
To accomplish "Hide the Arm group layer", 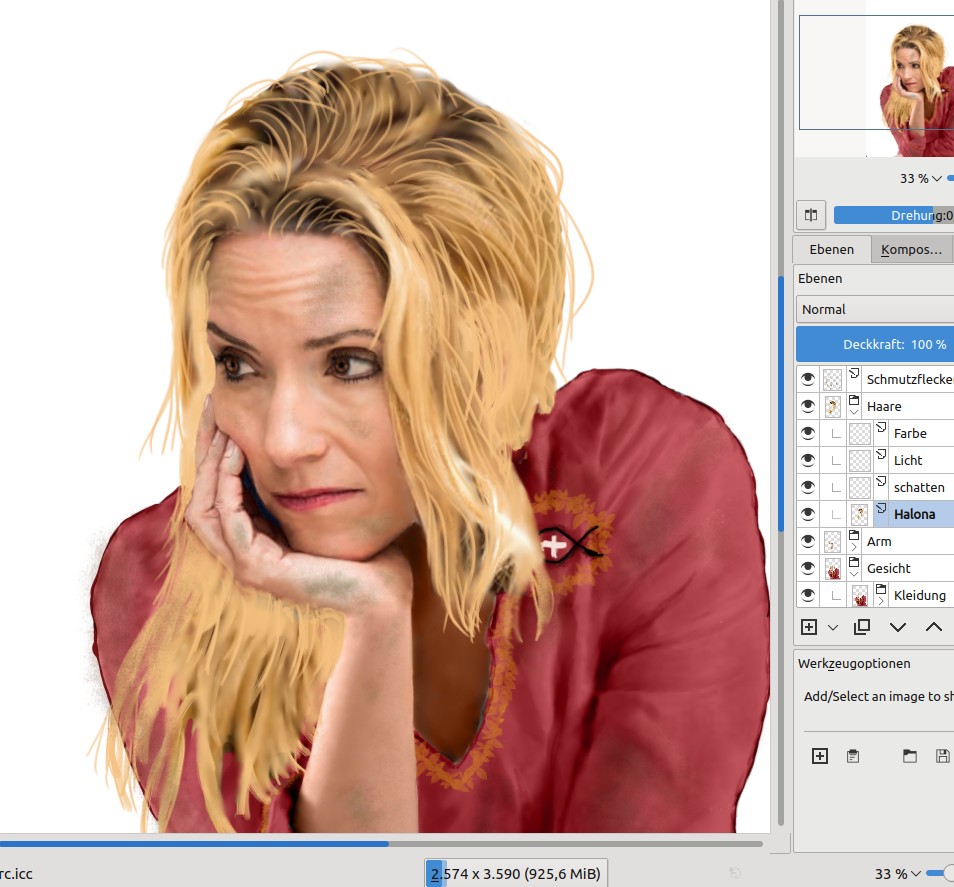I will click(x=808, y=541).
